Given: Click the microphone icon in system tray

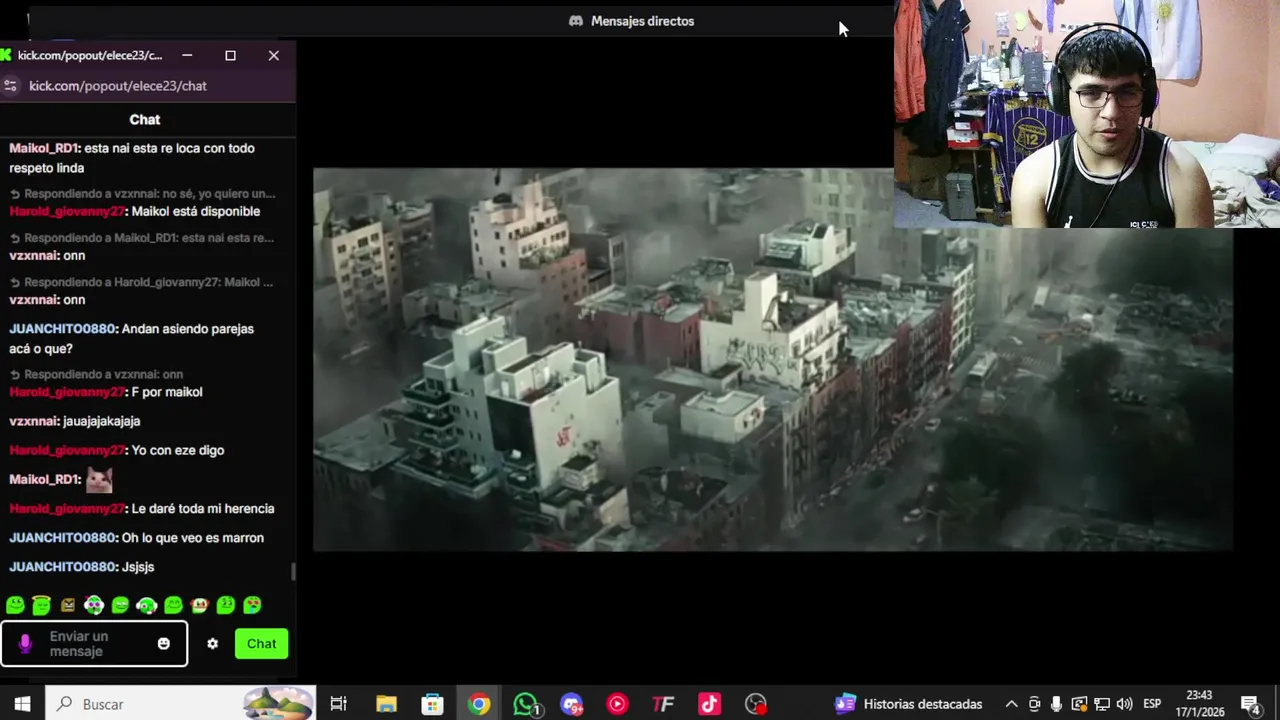Looking at the screenshot, I should point(1056,704).
